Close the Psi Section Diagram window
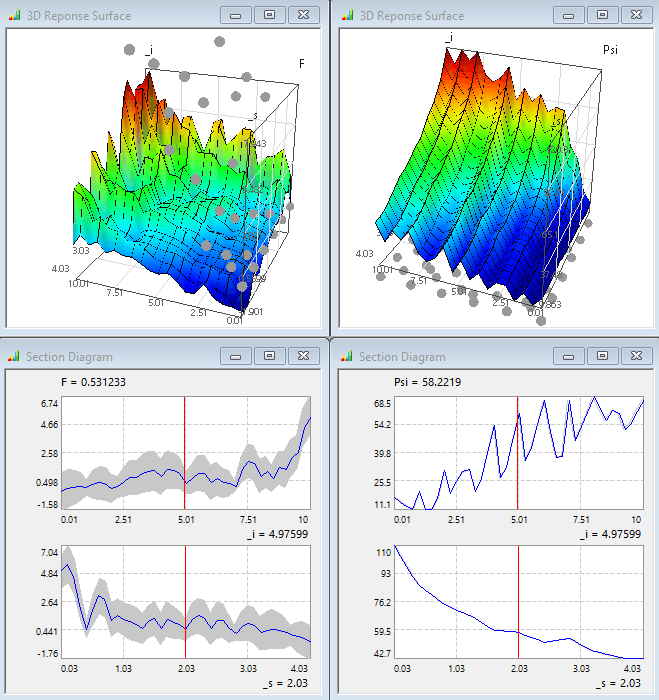This screenshot has height=700, width=659. pyautogui.click(x=636, y=356)
